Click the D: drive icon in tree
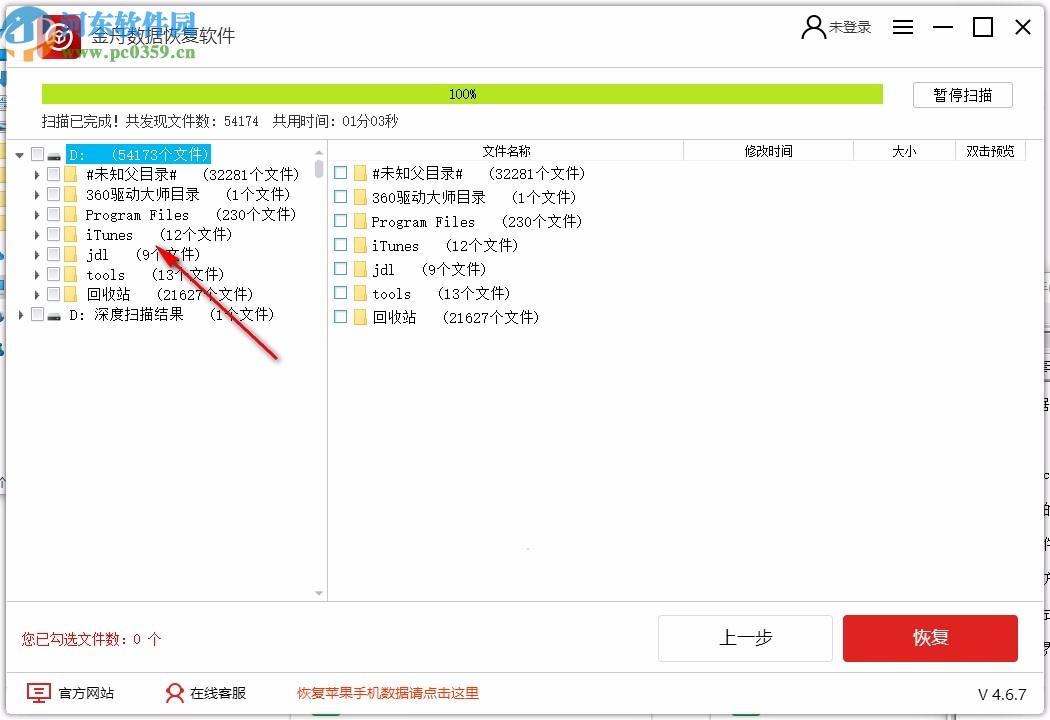 54,154
